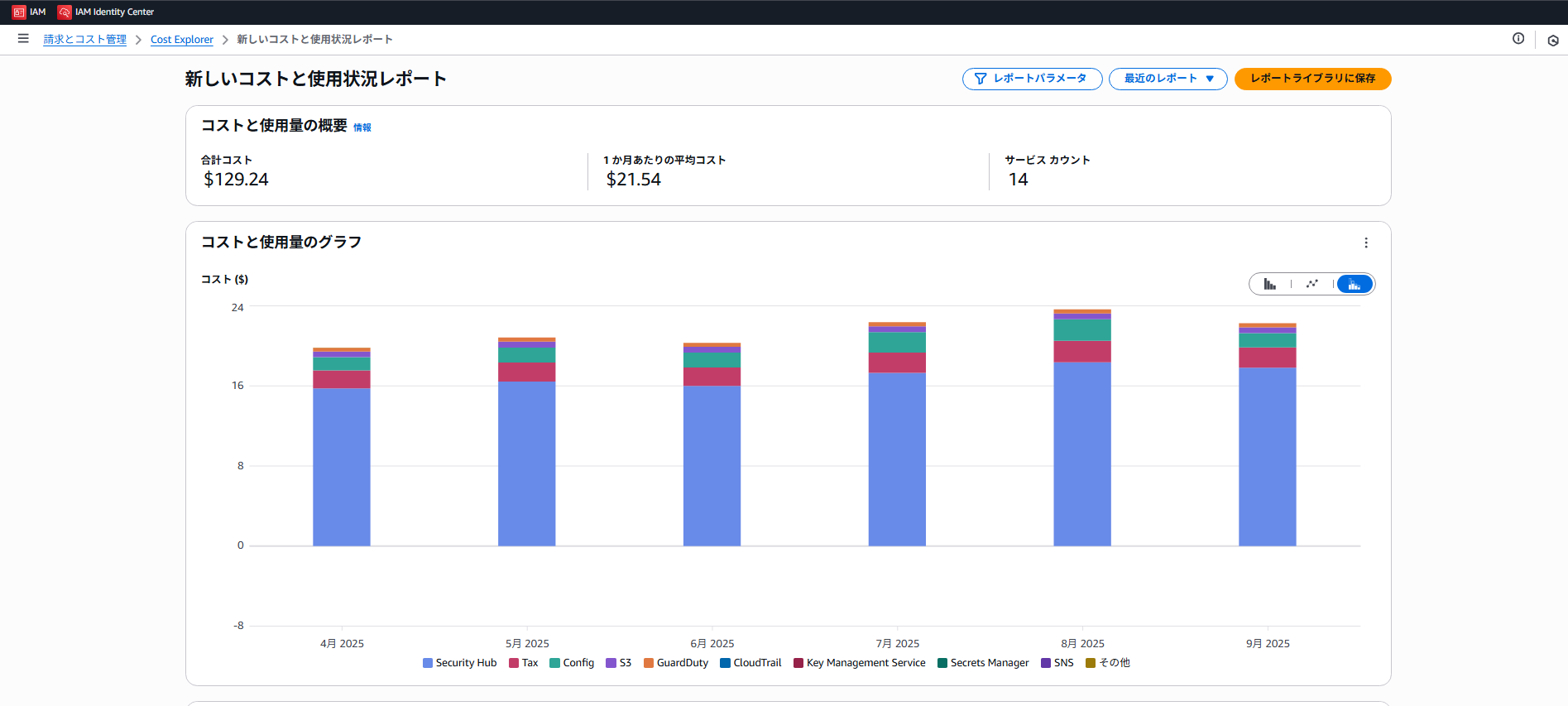
Task: Expand the 最近のレポート dropdown
Action: pos(1168,79)
